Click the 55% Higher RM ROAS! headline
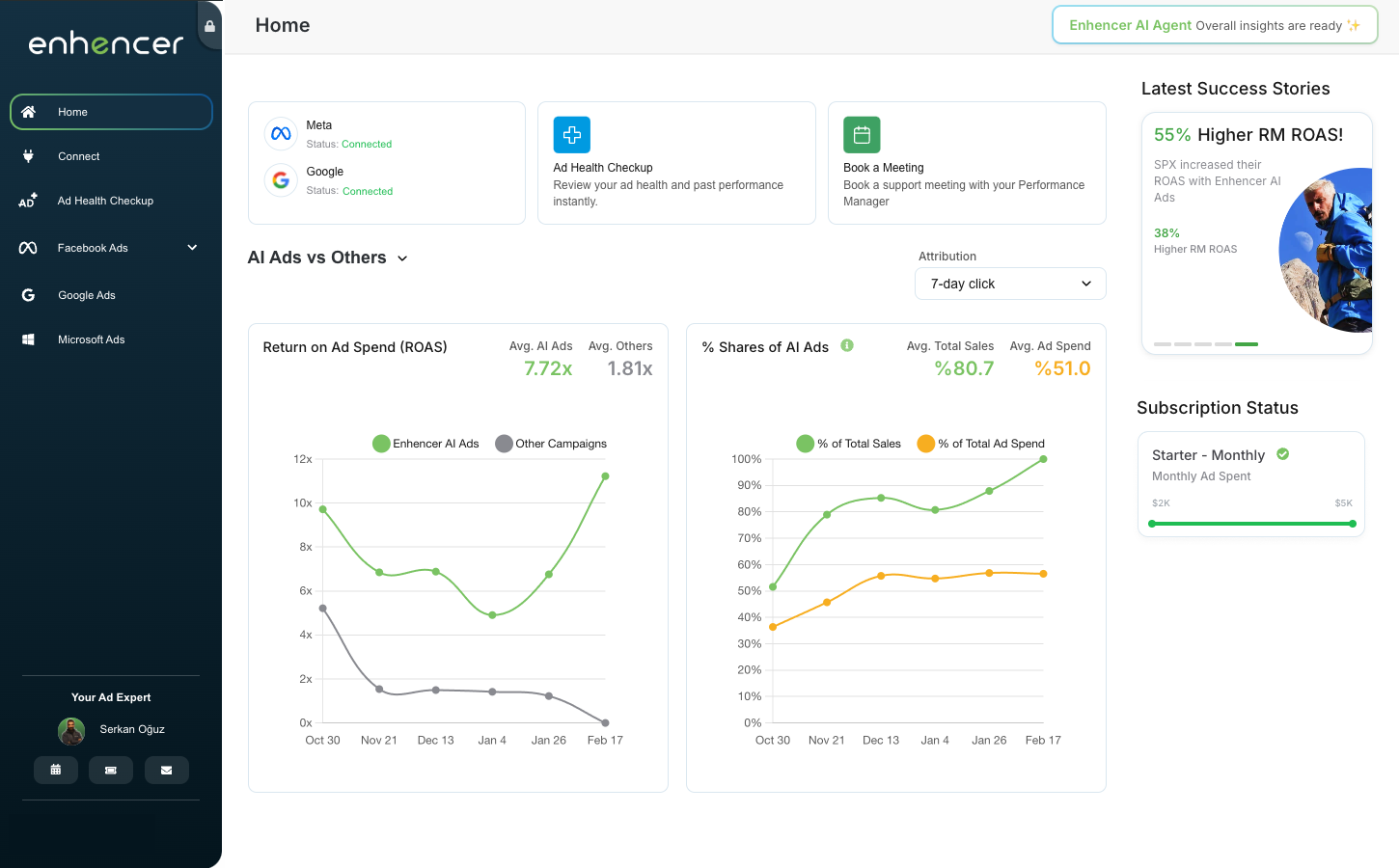This screenshot has width=1399, height=868. click(x=1248, y=135)
